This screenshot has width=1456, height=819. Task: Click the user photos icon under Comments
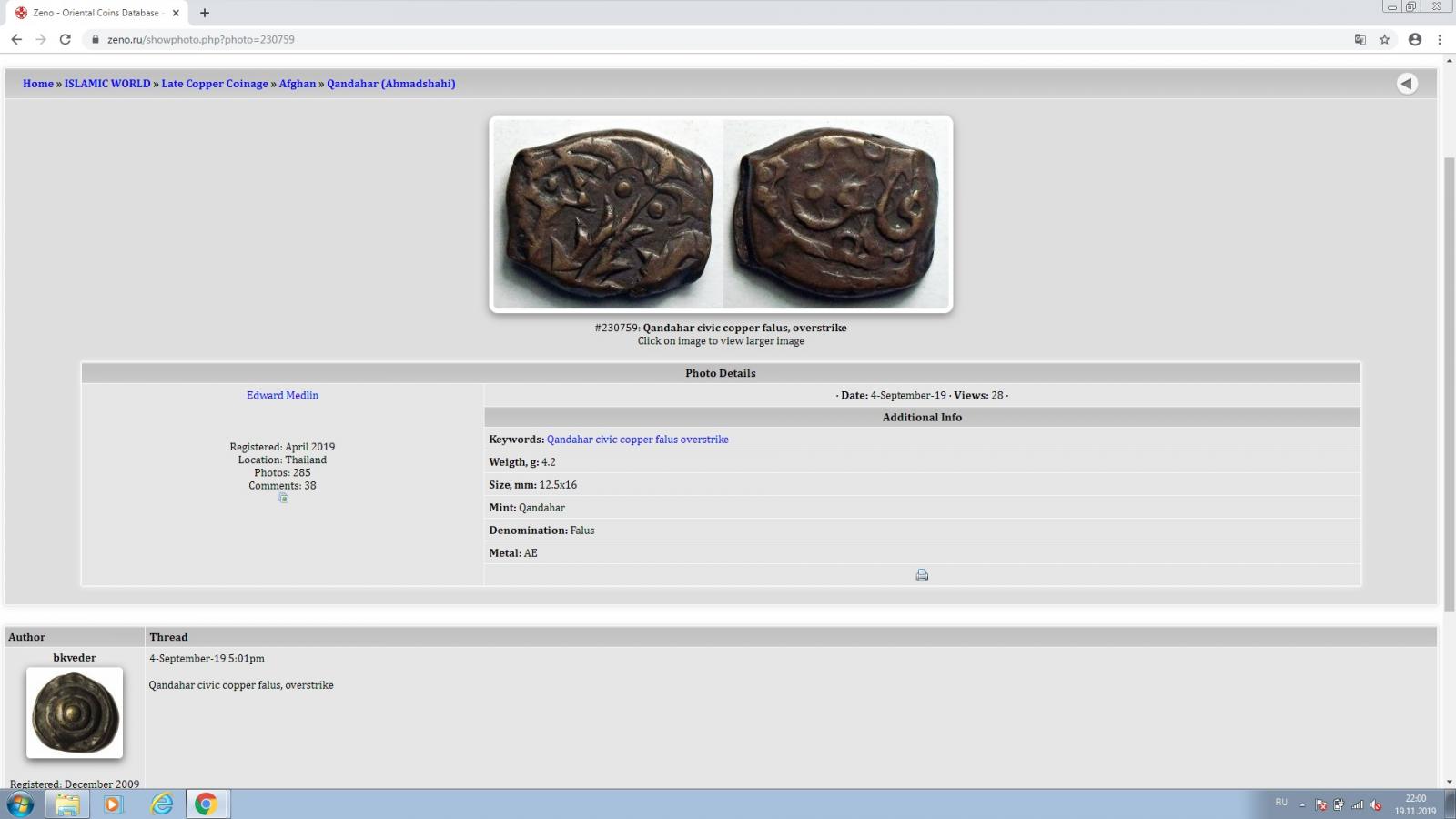(283, 498)
